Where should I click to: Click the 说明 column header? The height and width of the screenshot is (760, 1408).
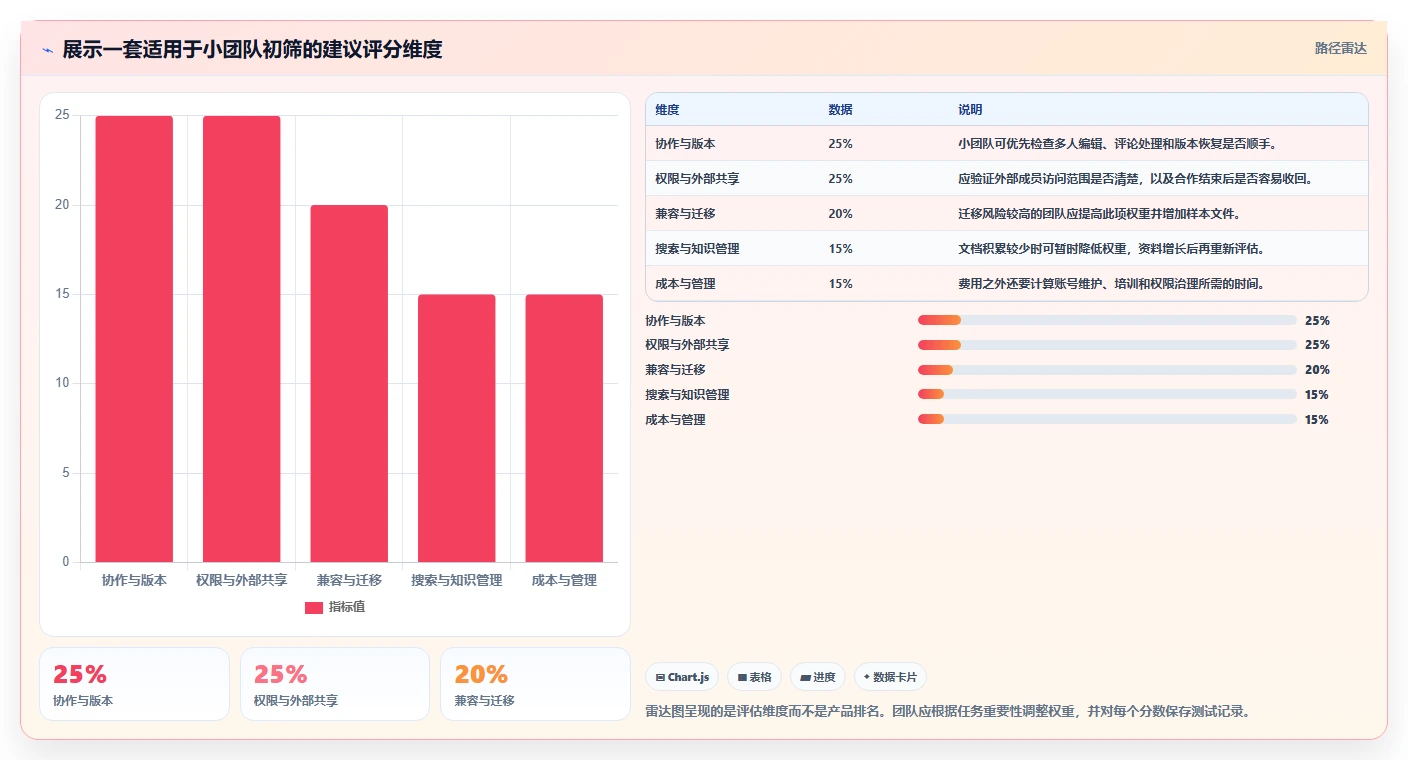point(970,110)
